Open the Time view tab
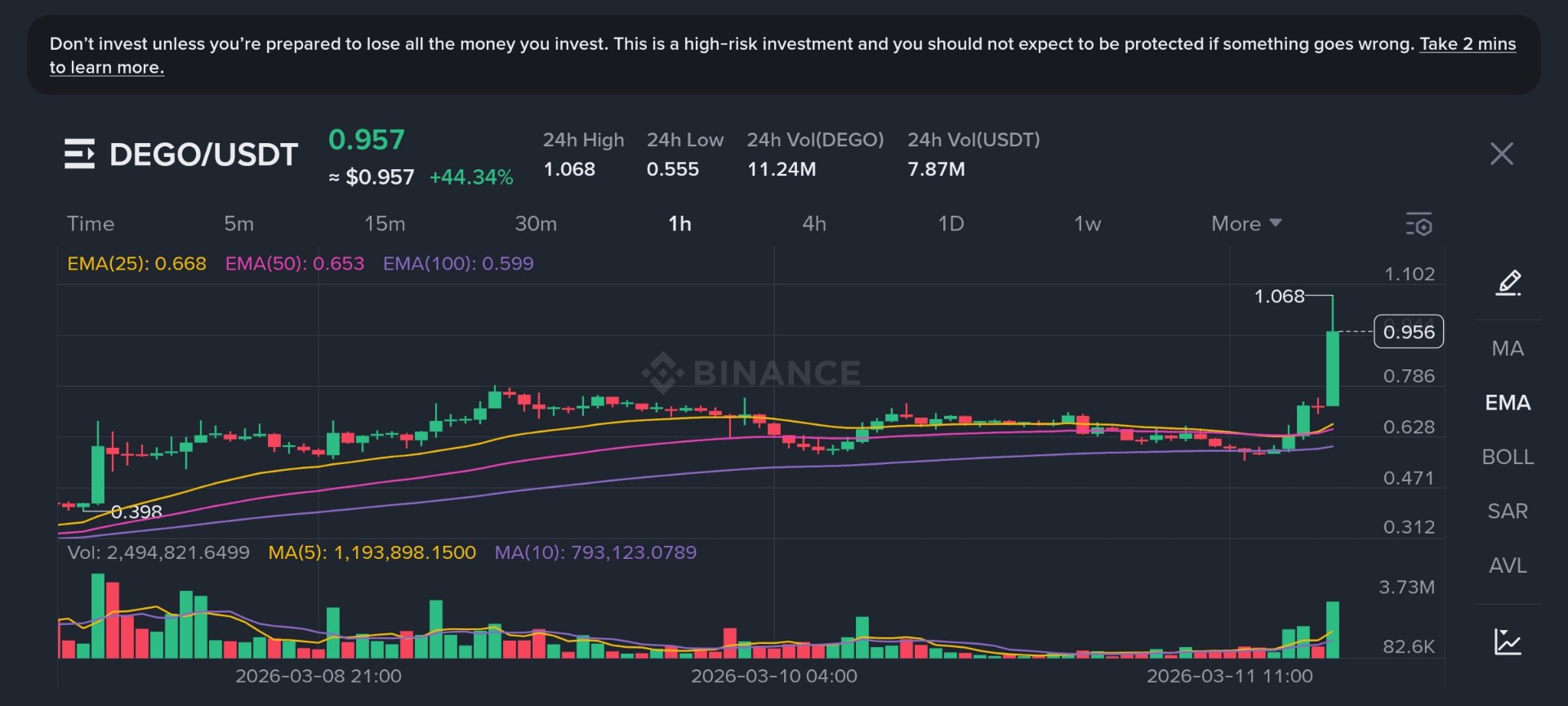Image resolution: width=1568 pixels, height=706 pixels. click(91, 223)
